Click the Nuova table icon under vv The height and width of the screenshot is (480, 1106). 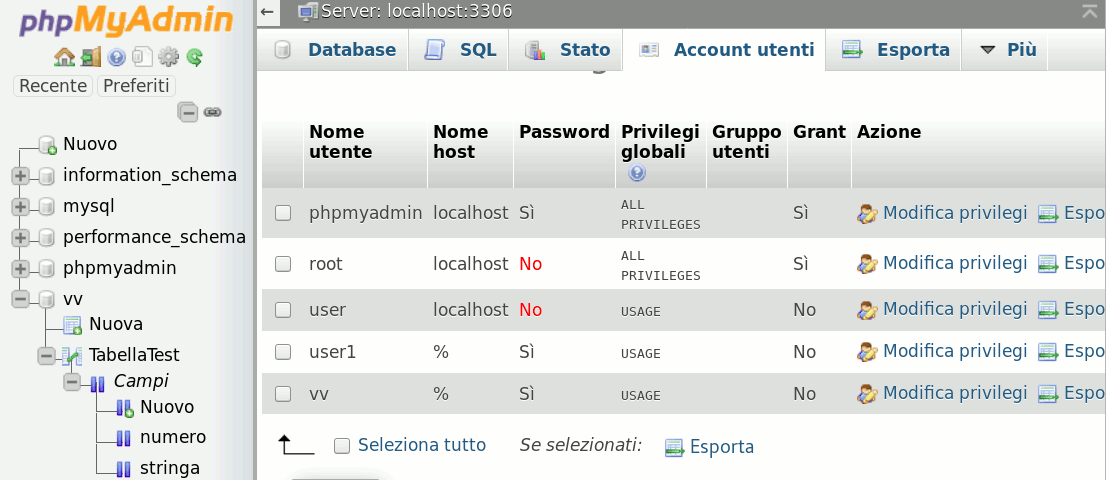(73, 325)
